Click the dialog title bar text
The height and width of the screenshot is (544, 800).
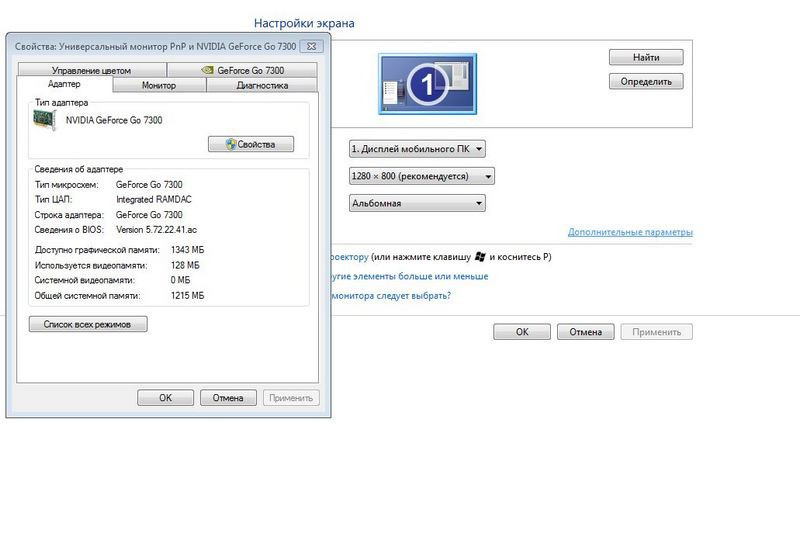tap(156, 46)
